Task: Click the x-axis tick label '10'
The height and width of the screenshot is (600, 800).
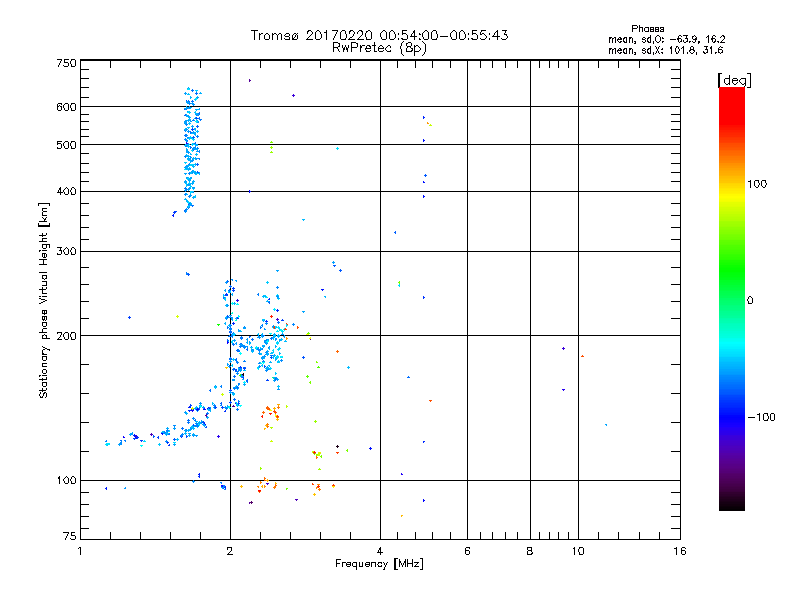Action: point(578,551)
